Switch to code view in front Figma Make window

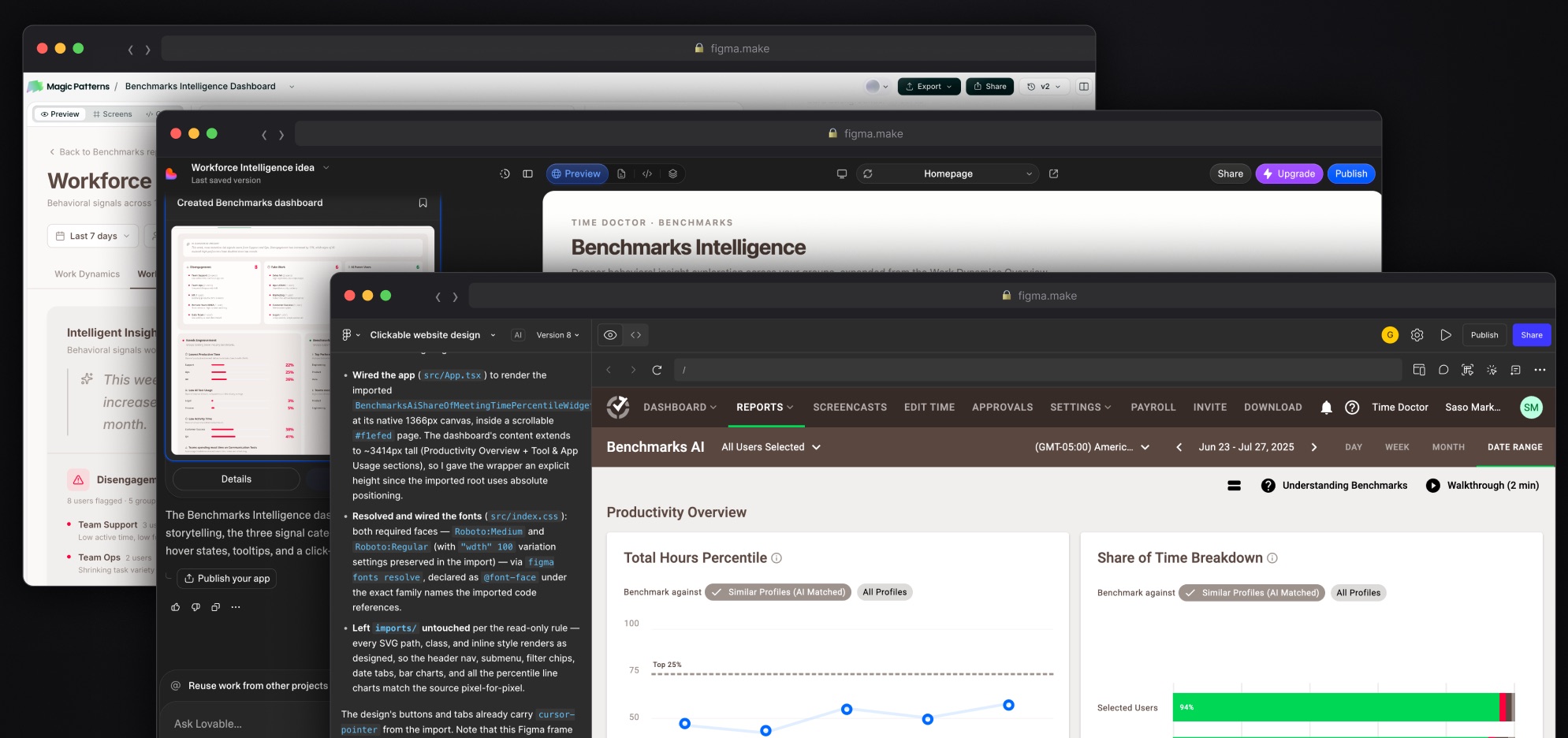click(635, 335)
